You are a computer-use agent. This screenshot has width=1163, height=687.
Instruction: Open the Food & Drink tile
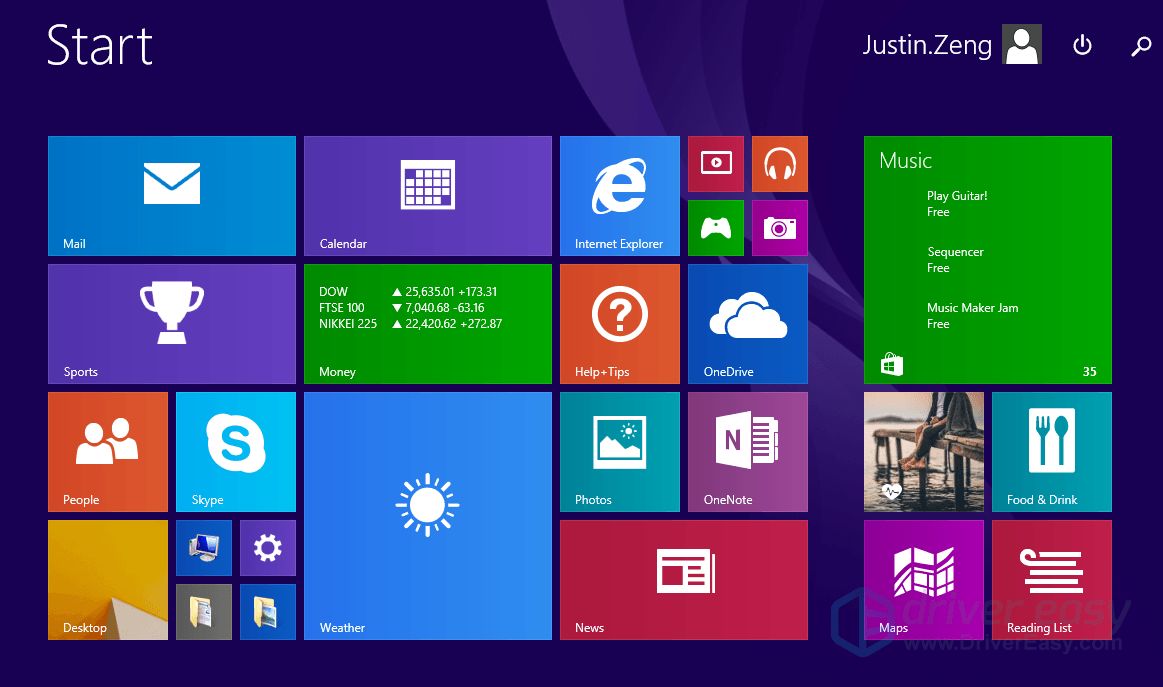[x=1052, y=452]
